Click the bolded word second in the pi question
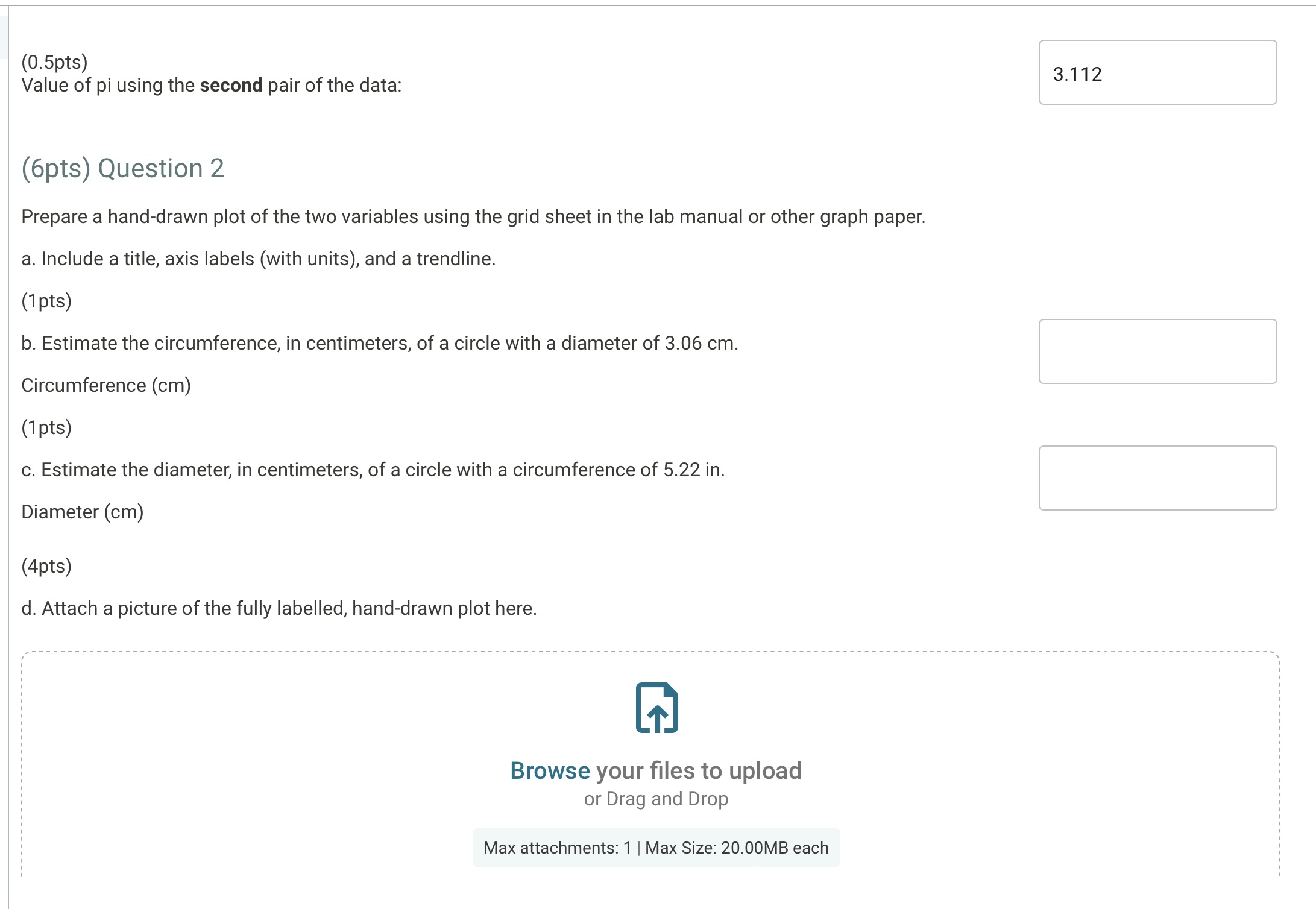Image resolution: width=1316 pixels, height=909 pixels. click(x=231, y=85)
